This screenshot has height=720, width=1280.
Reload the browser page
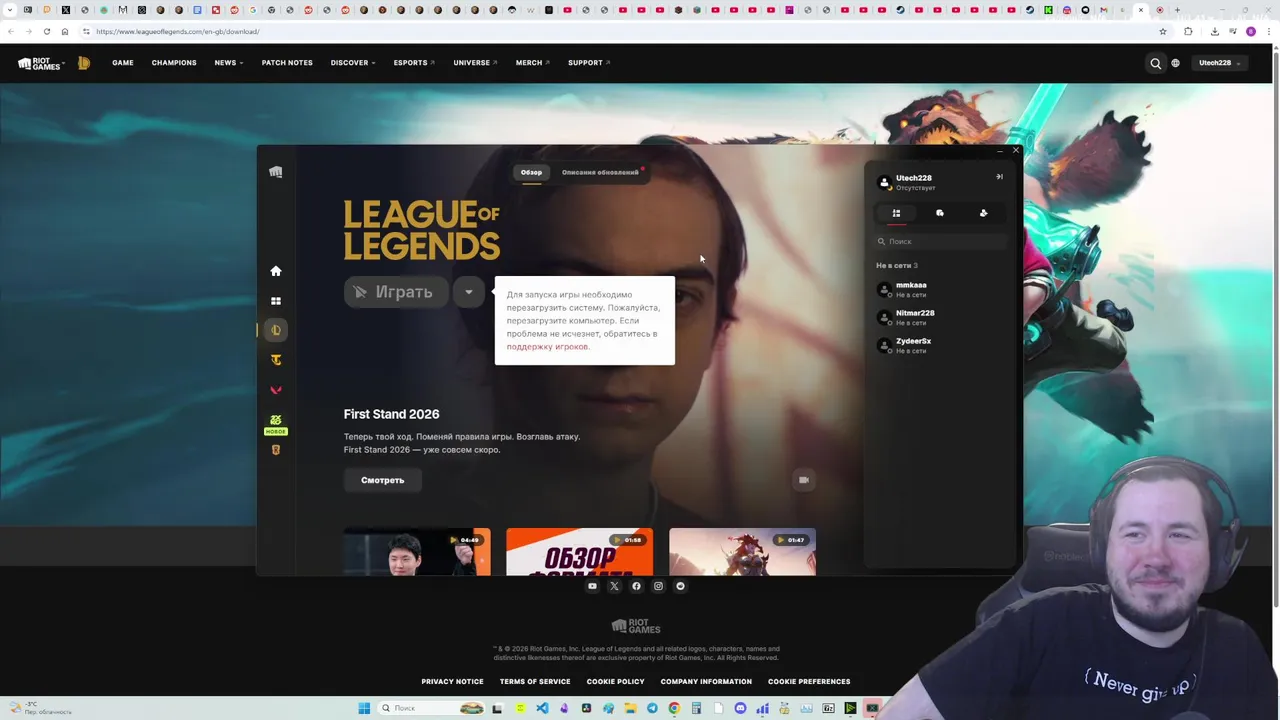pos(46,31)
